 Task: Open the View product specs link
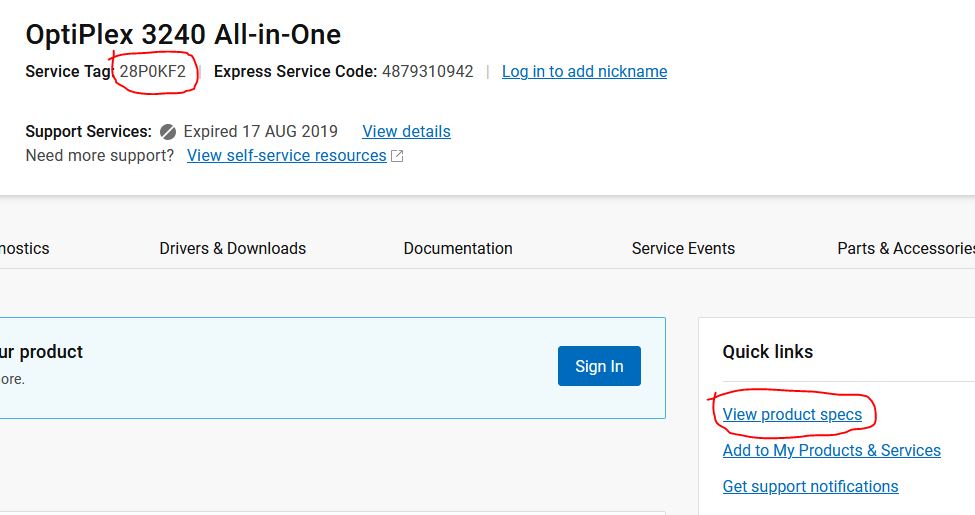(792, 414)
